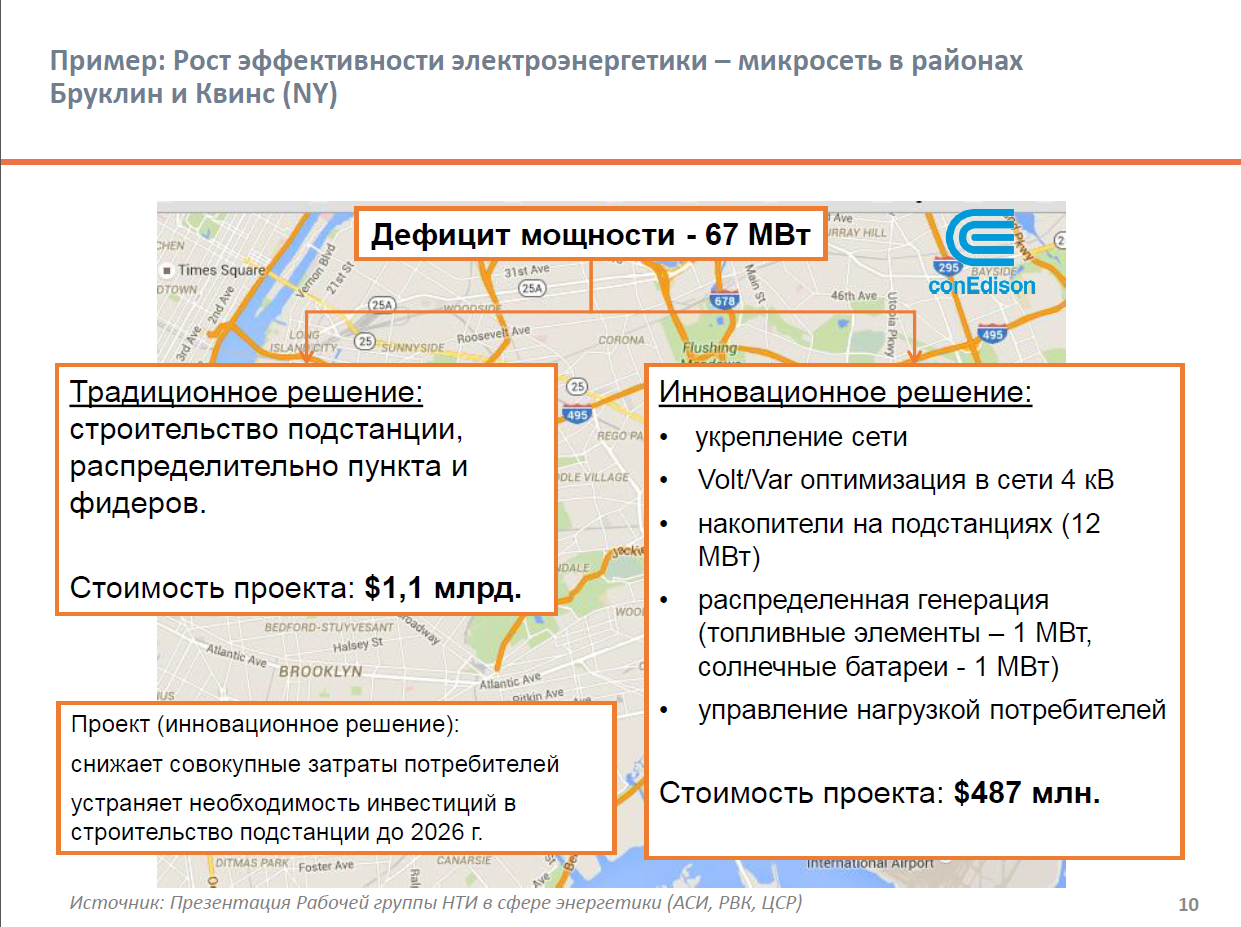Click the "Инновационное решение:" heading
1241x927 pixels.
(845, 393)
